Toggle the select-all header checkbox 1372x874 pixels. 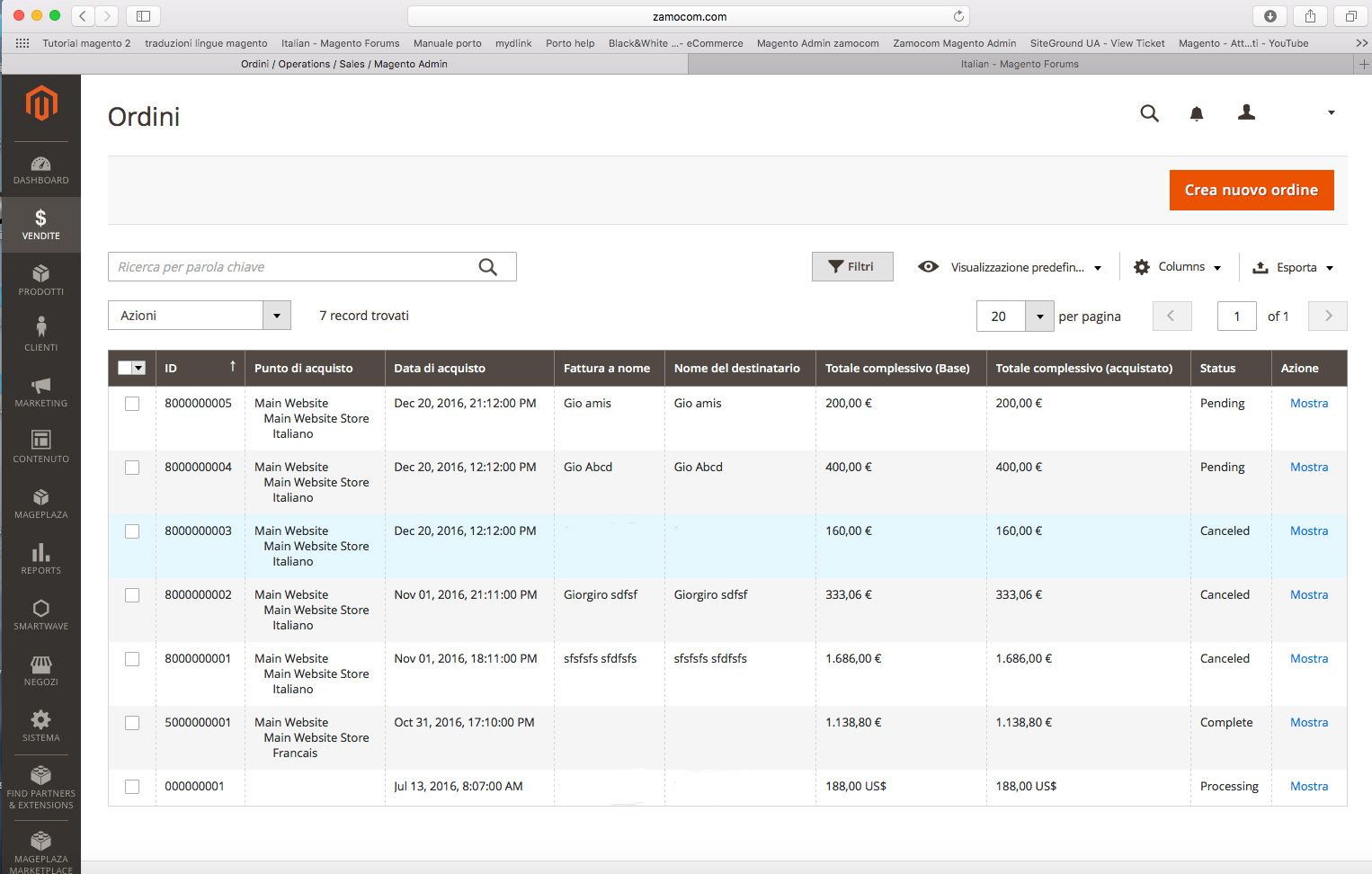coord(125,368)
